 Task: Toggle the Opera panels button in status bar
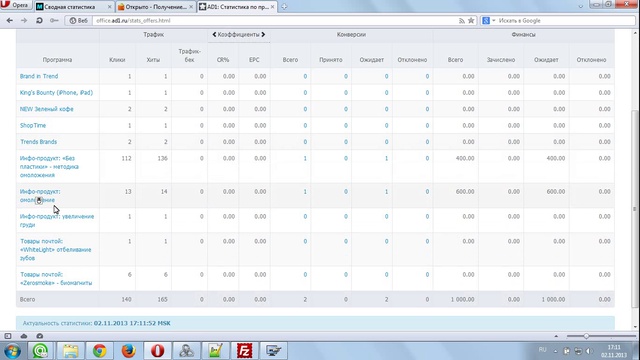8,336
